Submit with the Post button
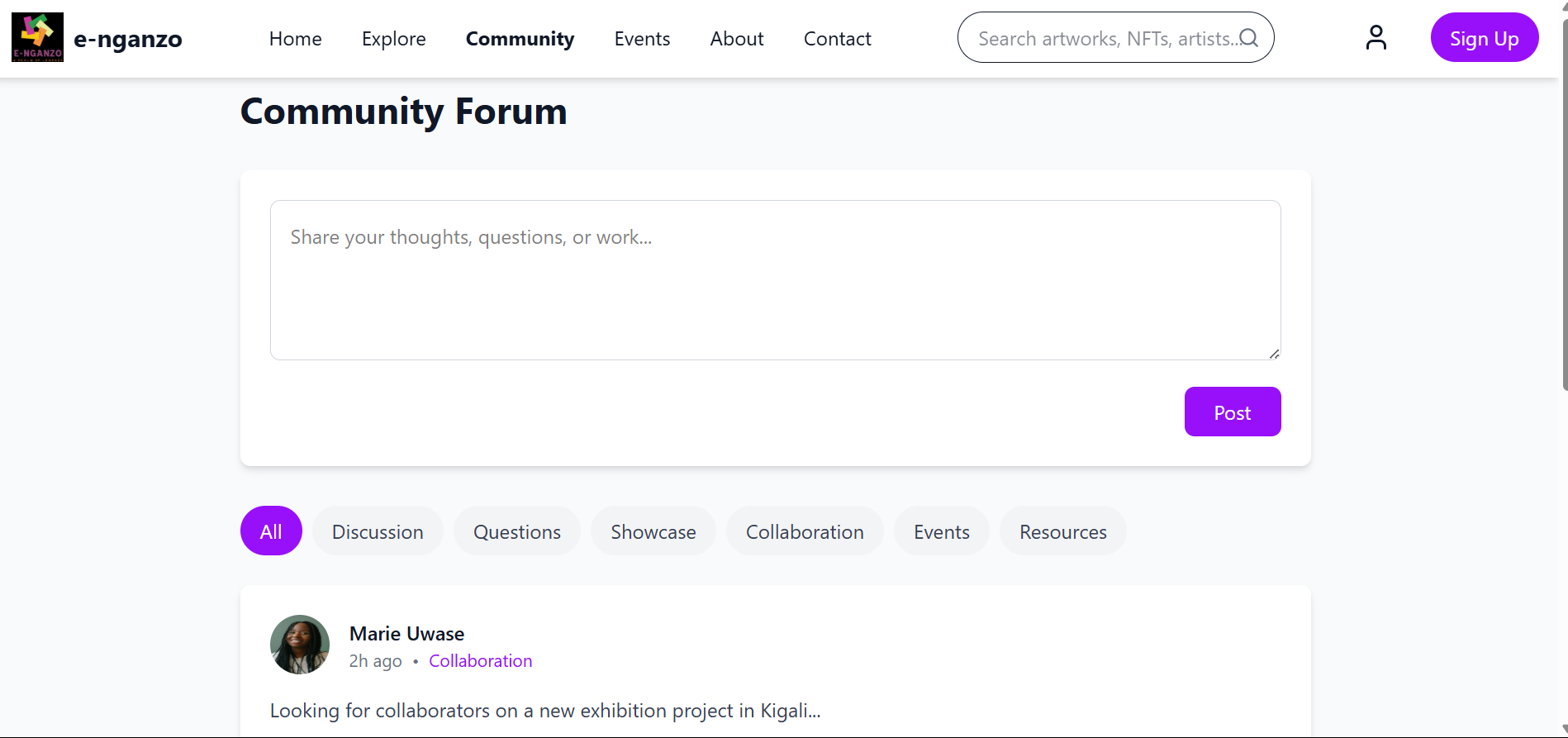The image size is (1568, 738). click(1232, 412)
